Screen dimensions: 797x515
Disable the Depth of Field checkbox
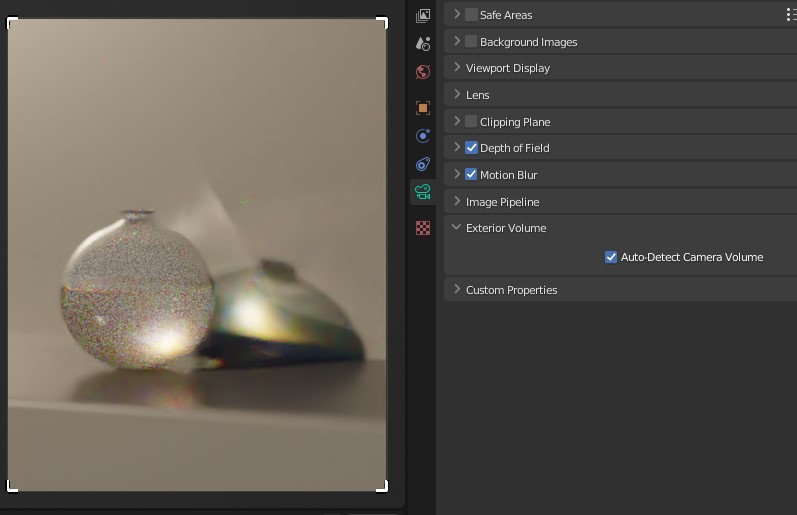[x=471, y=148]
